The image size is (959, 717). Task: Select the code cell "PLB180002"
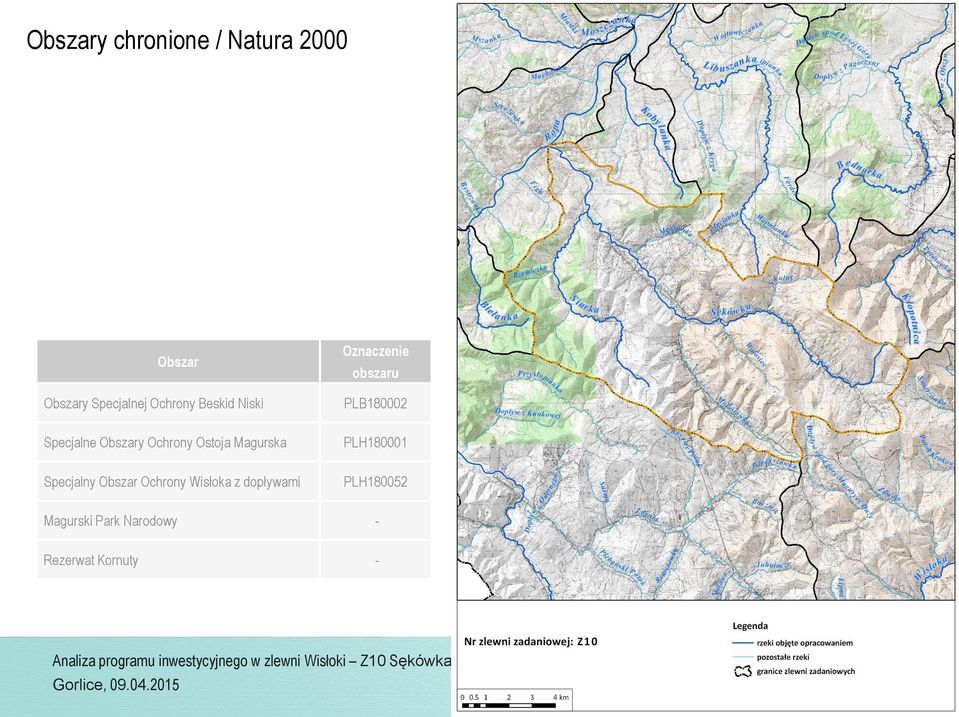point(376,404)
